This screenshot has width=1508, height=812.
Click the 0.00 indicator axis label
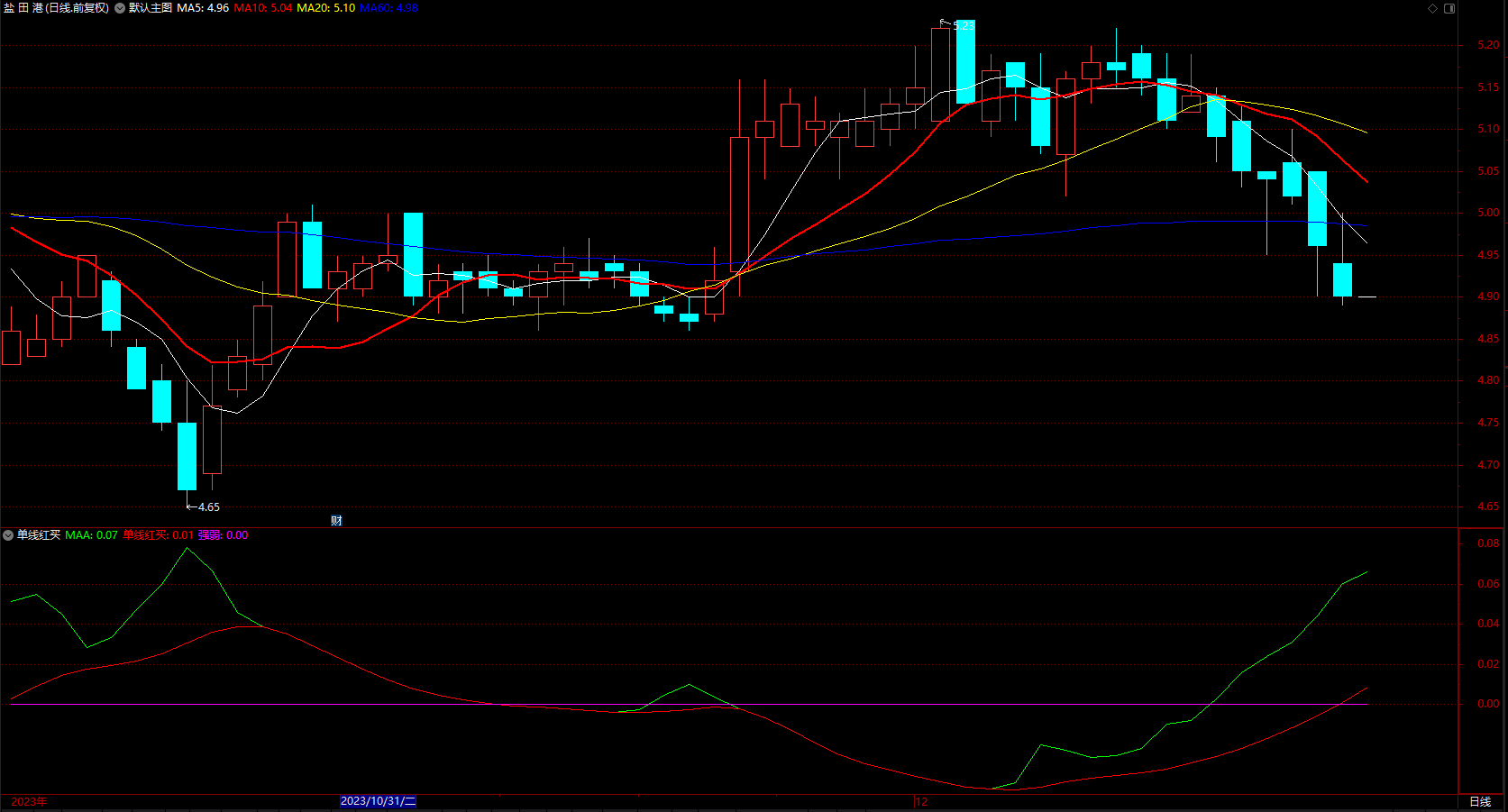[x=1489, y=704]
